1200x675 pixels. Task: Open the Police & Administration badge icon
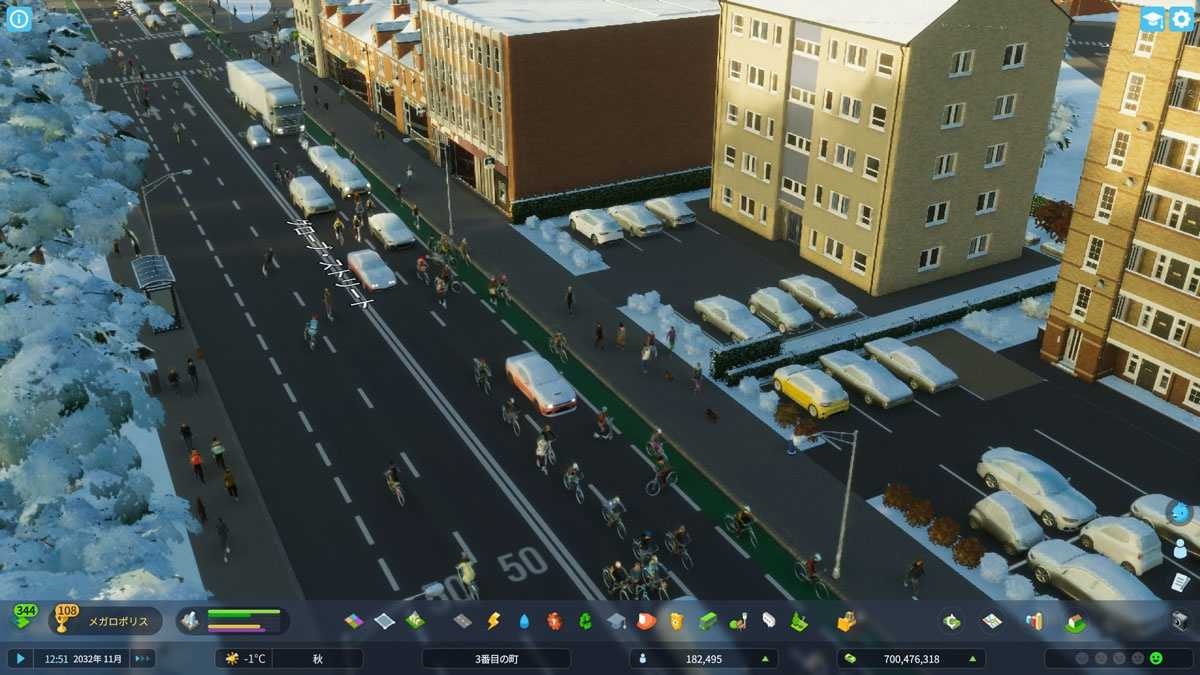pyautogui.click(x=676, y=621)
